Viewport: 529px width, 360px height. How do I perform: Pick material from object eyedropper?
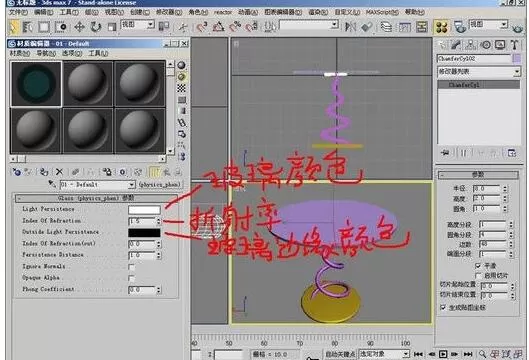(52, 184)
